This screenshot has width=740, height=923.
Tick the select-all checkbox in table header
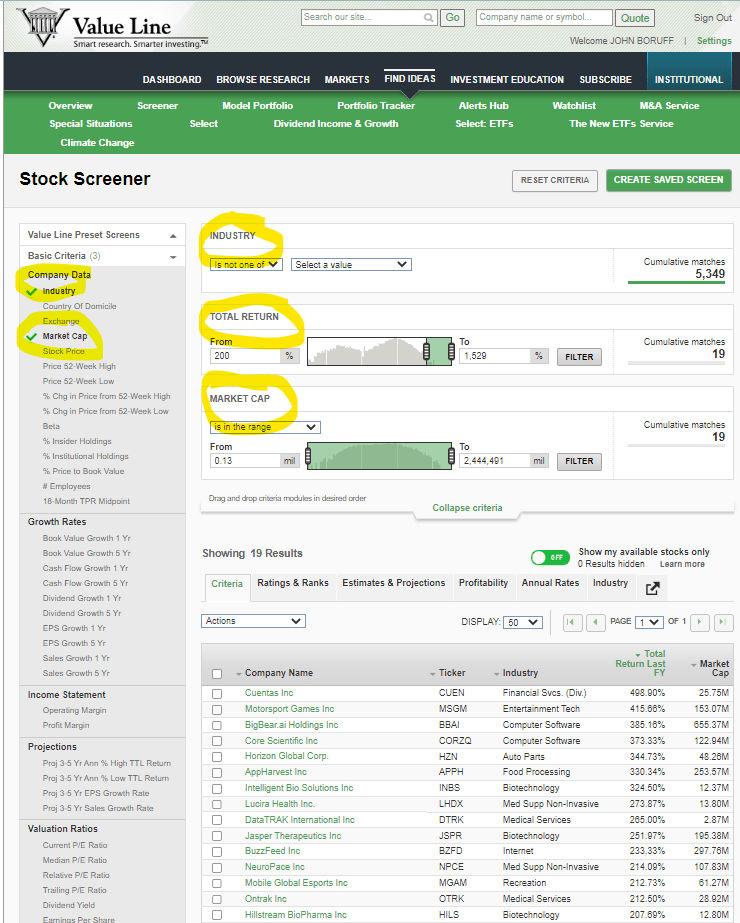tap(217, 674)
